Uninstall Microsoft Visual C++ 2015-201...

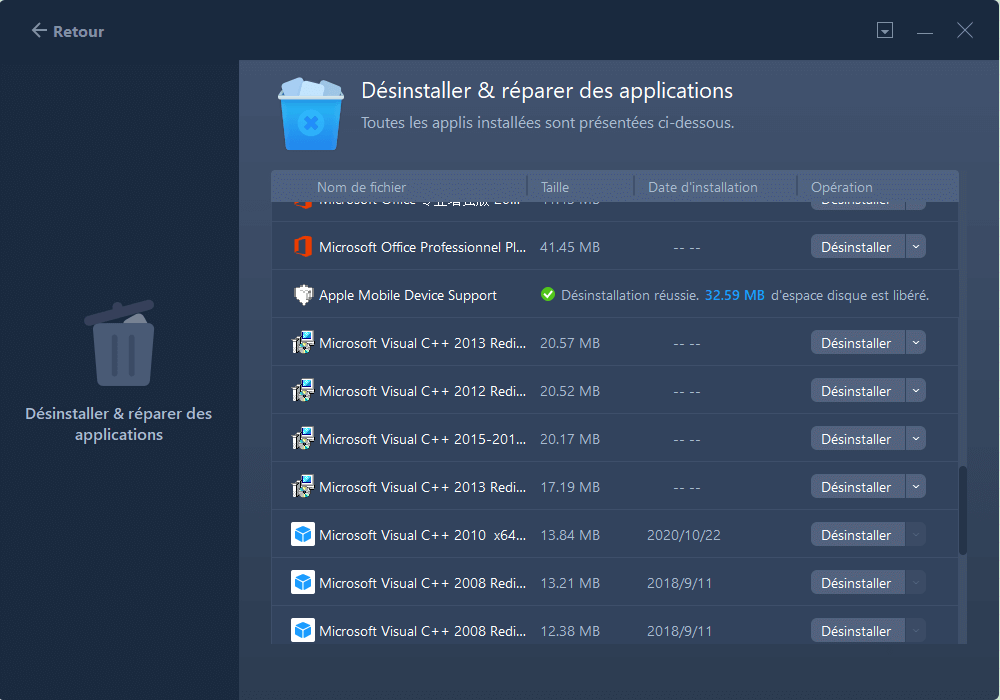(x=857, y=439)
